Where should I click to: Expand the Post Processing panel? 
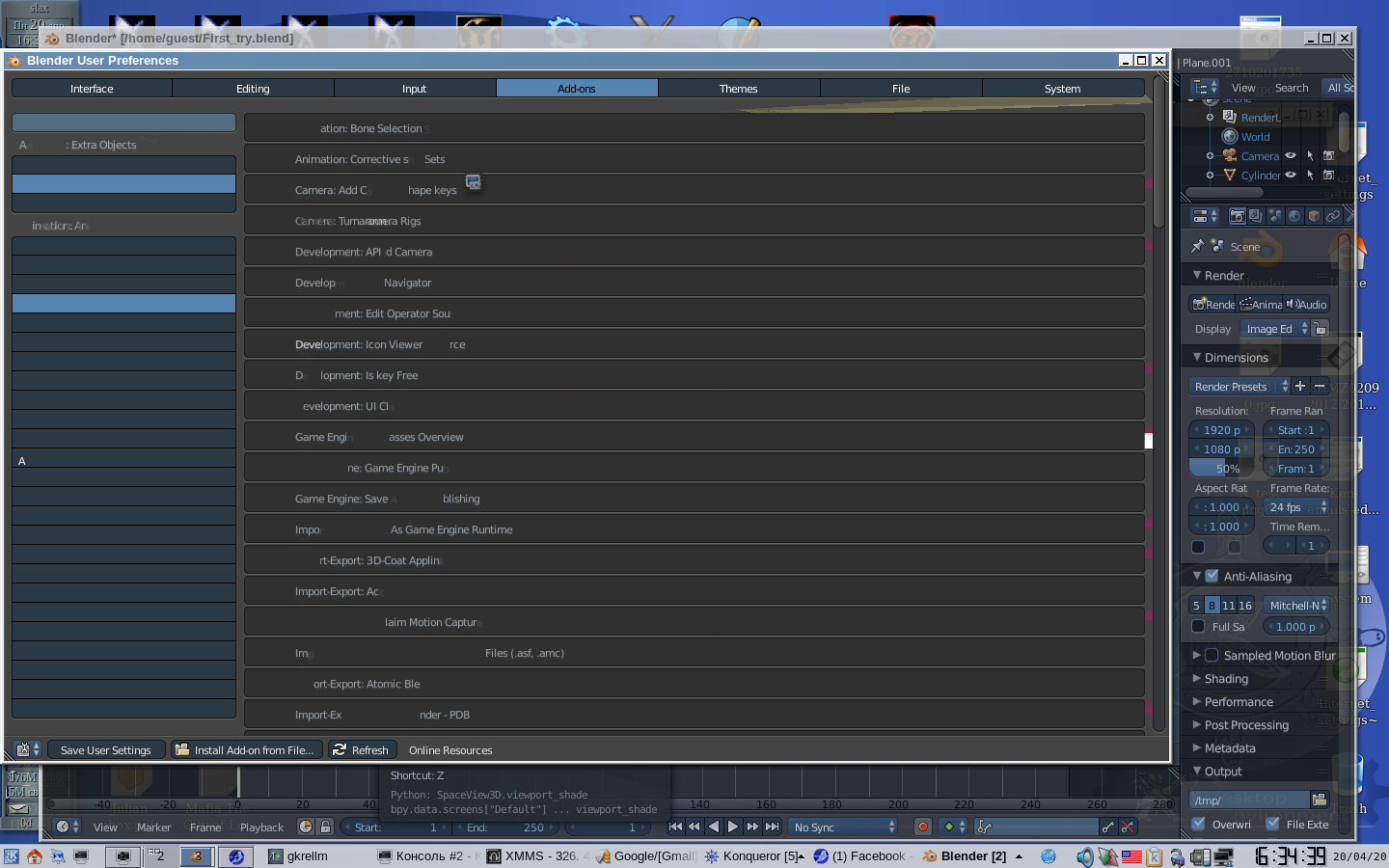pos(1197,724)
